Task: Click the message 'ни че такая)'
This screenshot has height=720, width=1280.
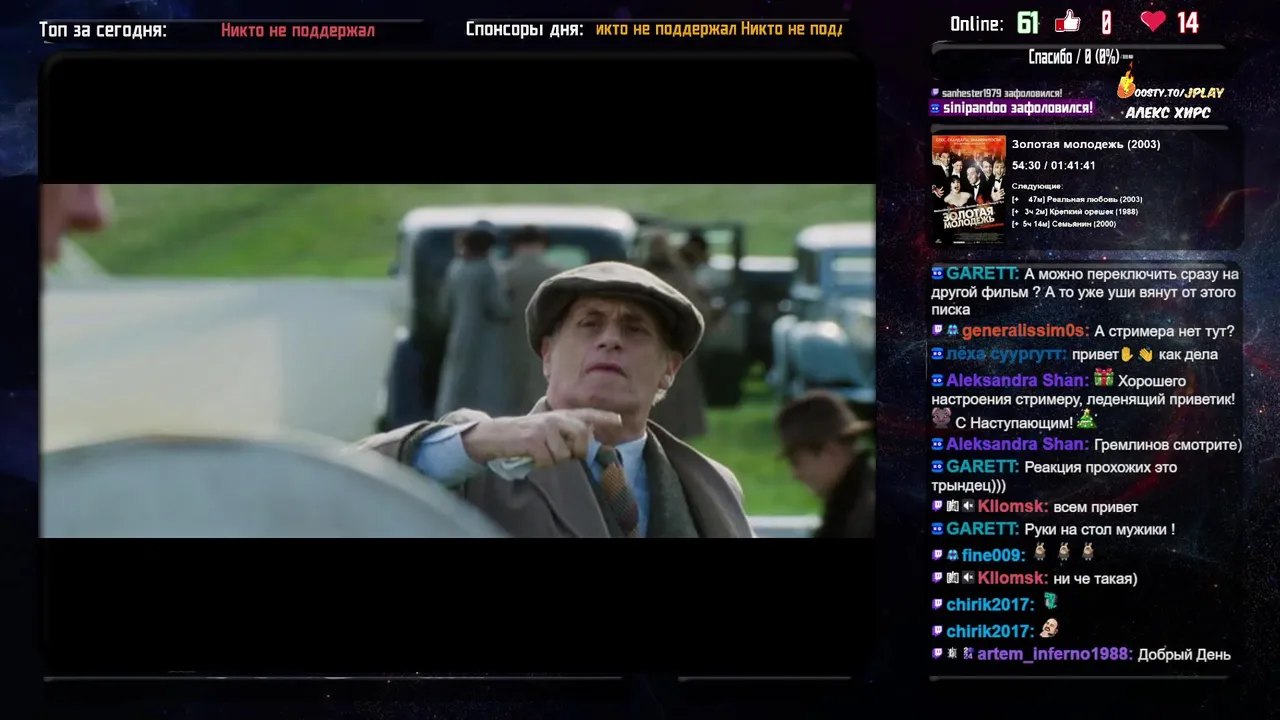Action: click(x=1095, y=578)
